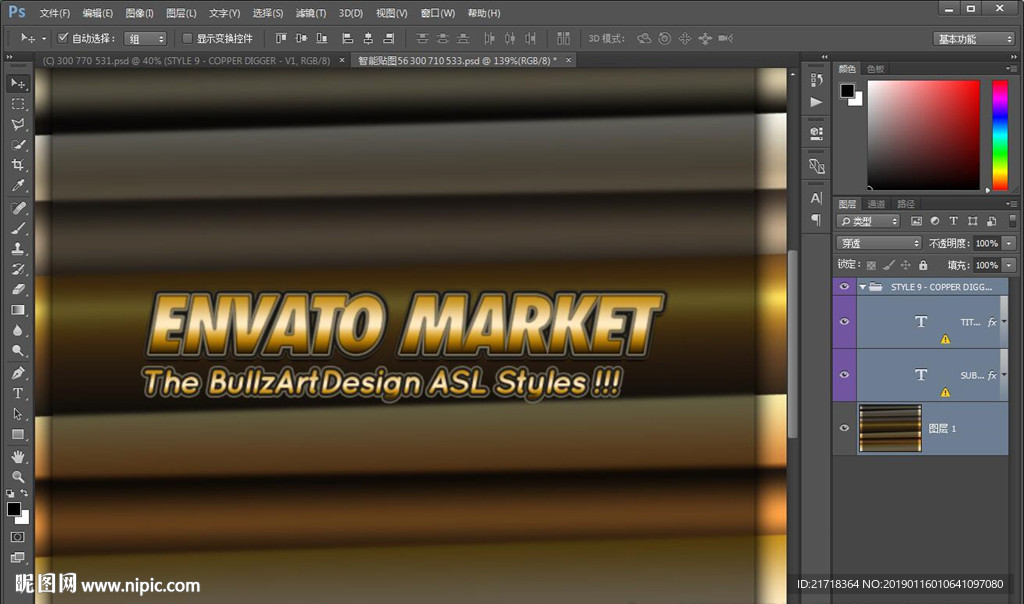
Task: Change the screen mode icon
Action: [x=18, y=557]
